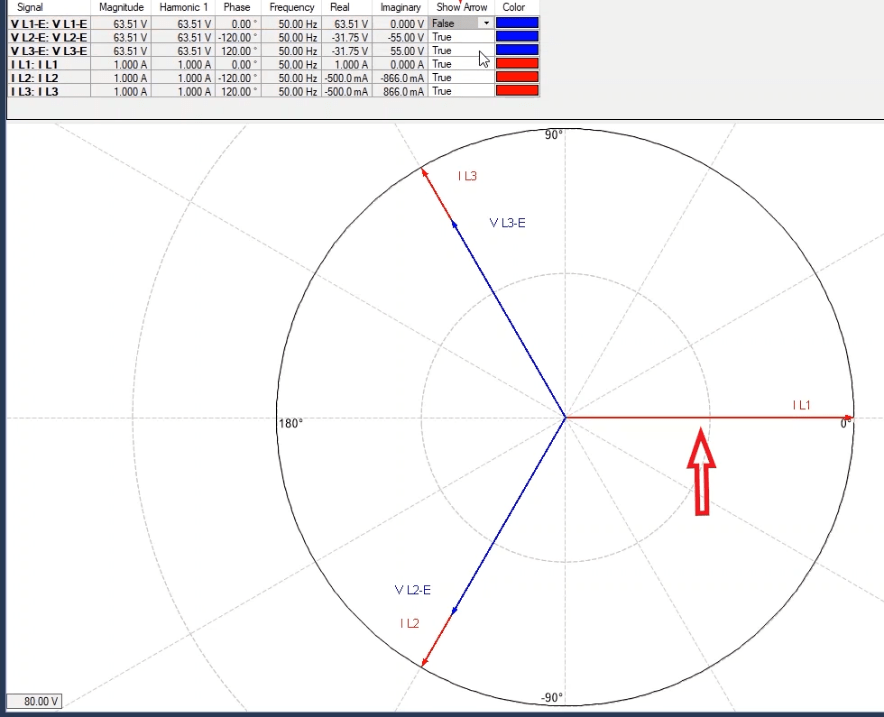Click the 80.00 V scale field
884x717 pixels.
coord(34,702)
